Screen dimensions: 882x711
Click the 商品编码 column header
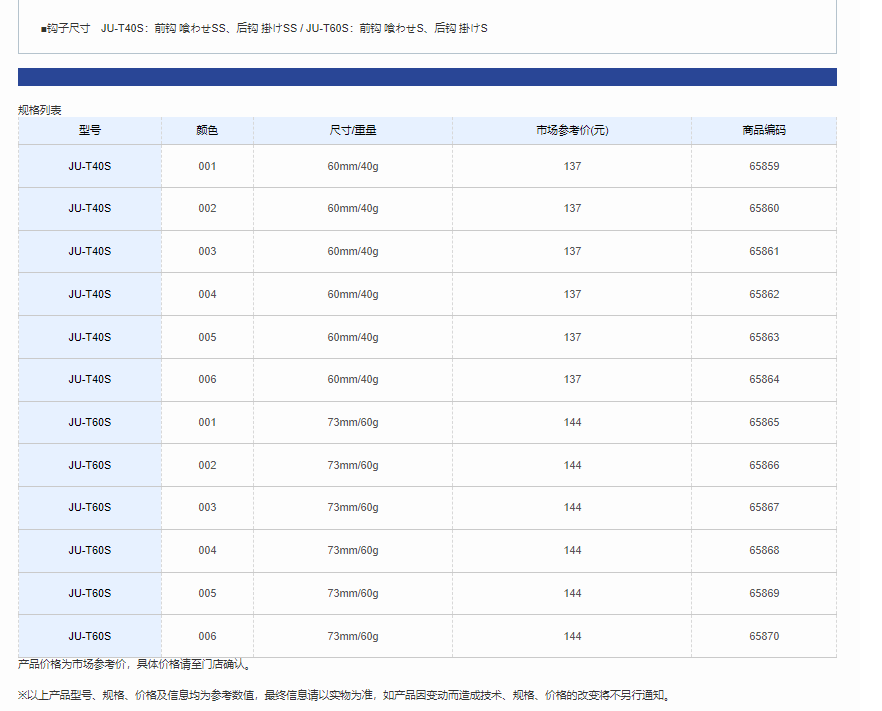(x=764, y=130)
